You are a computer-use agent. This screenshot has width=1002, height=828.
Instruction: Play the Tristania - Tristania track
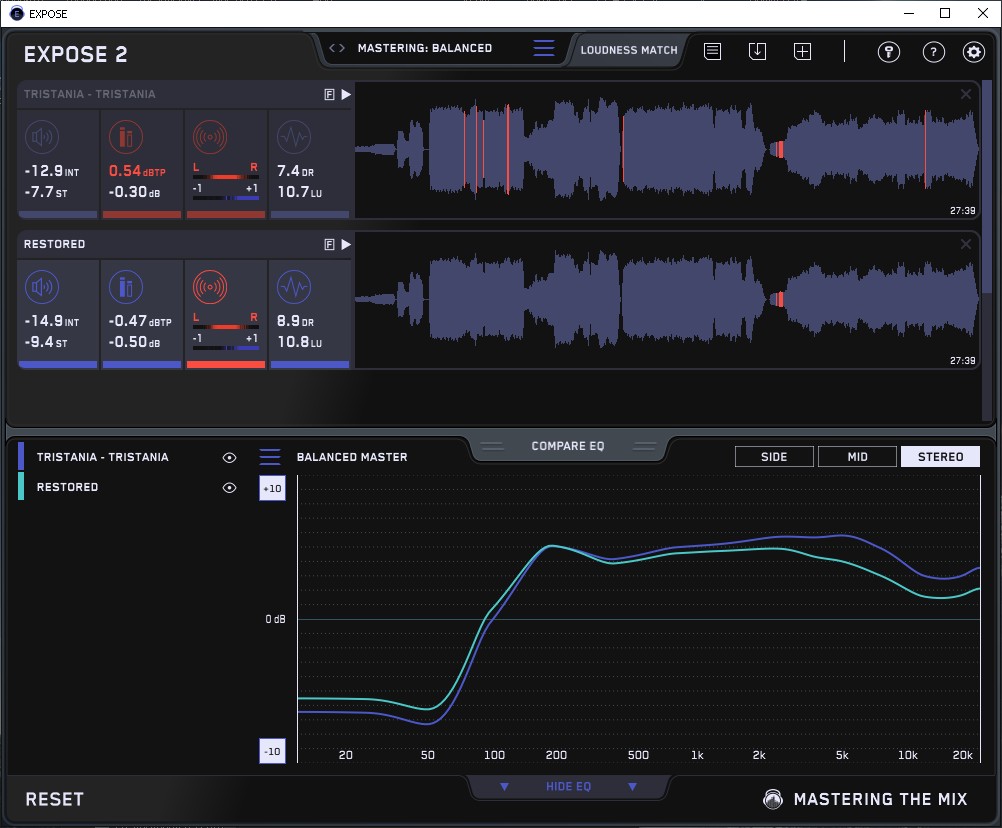pyautogui.click(x=346, y=94)
